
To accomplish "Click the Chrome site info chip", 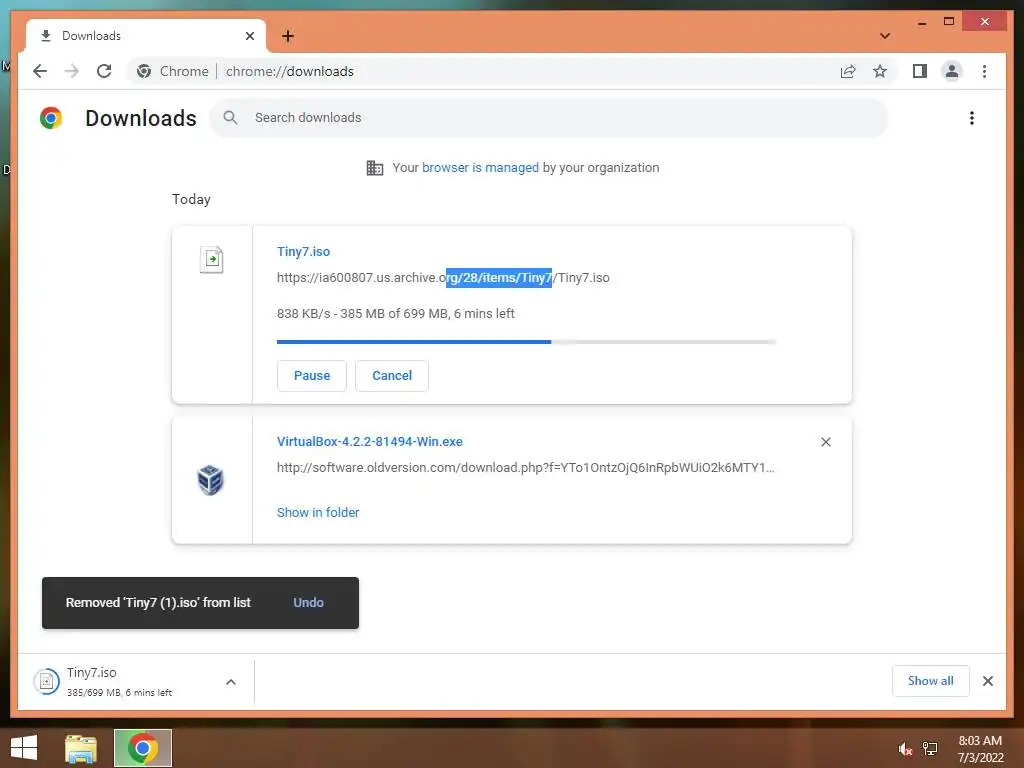I will tap(173, 71).
